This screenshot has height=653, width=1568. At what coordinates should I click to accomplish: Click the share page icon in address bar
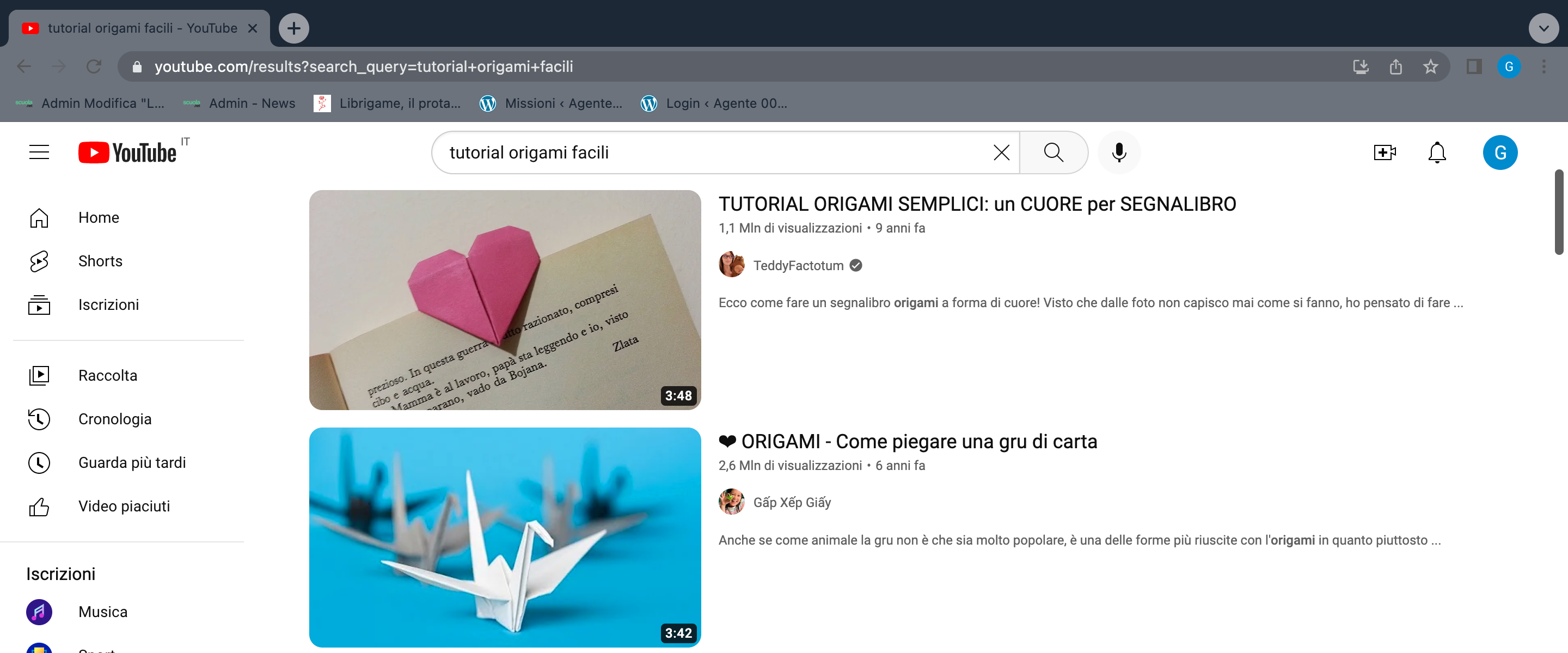pos(1396,66)
